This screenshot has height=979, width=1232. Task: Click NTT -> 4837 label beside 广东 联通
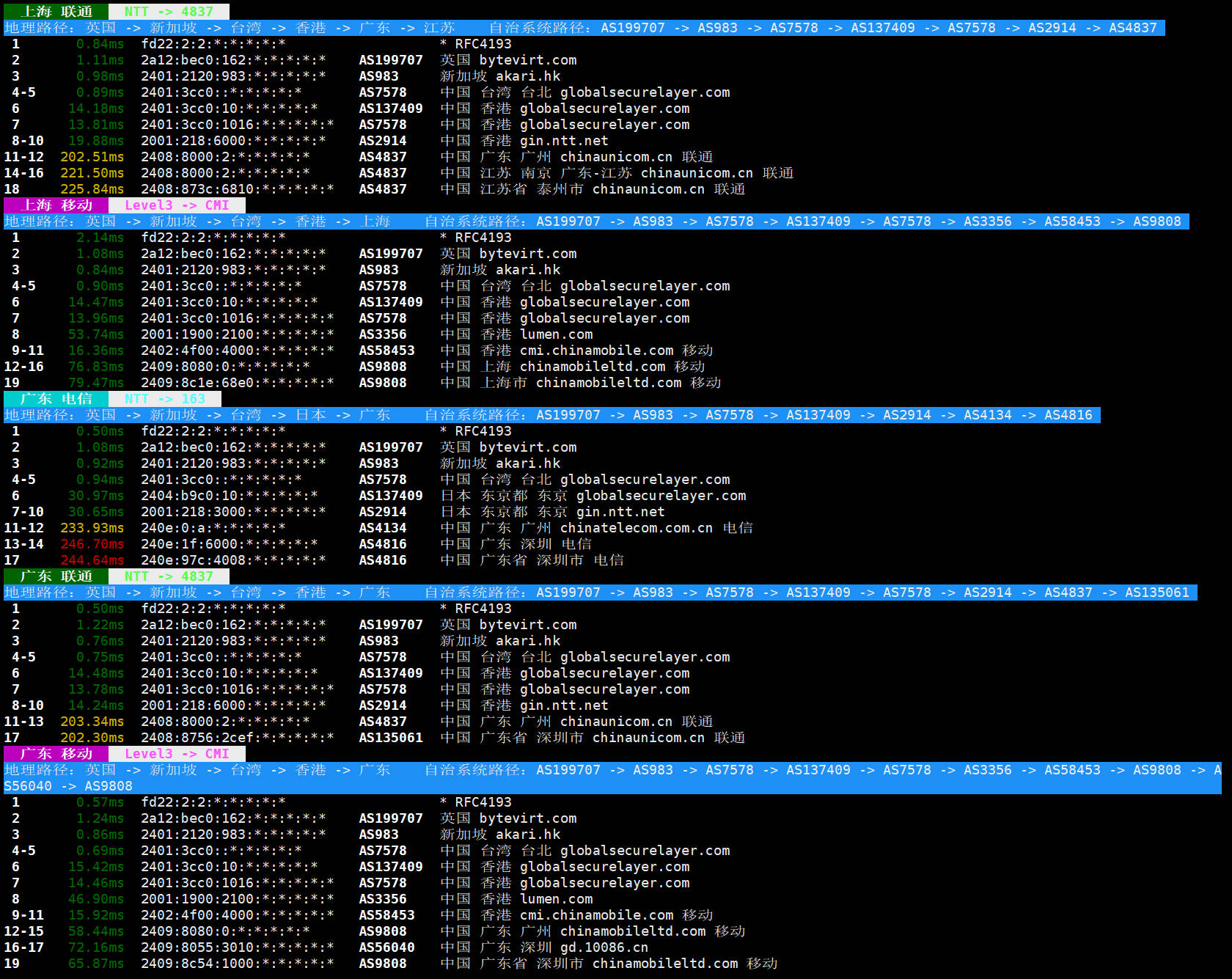coord(169,576)
